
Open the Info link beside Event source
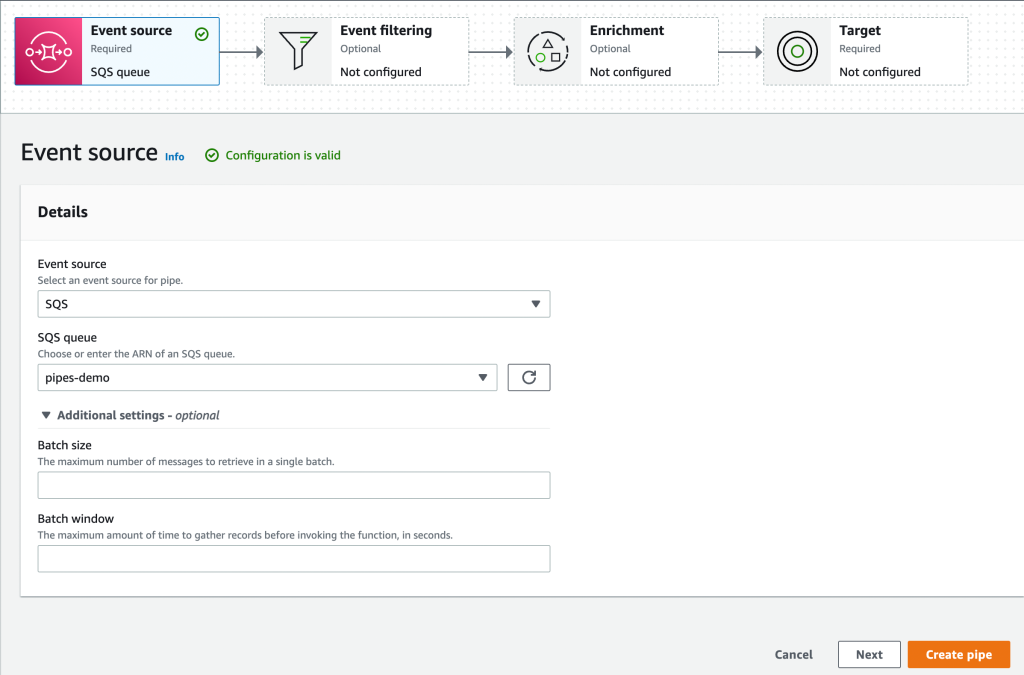174,157
